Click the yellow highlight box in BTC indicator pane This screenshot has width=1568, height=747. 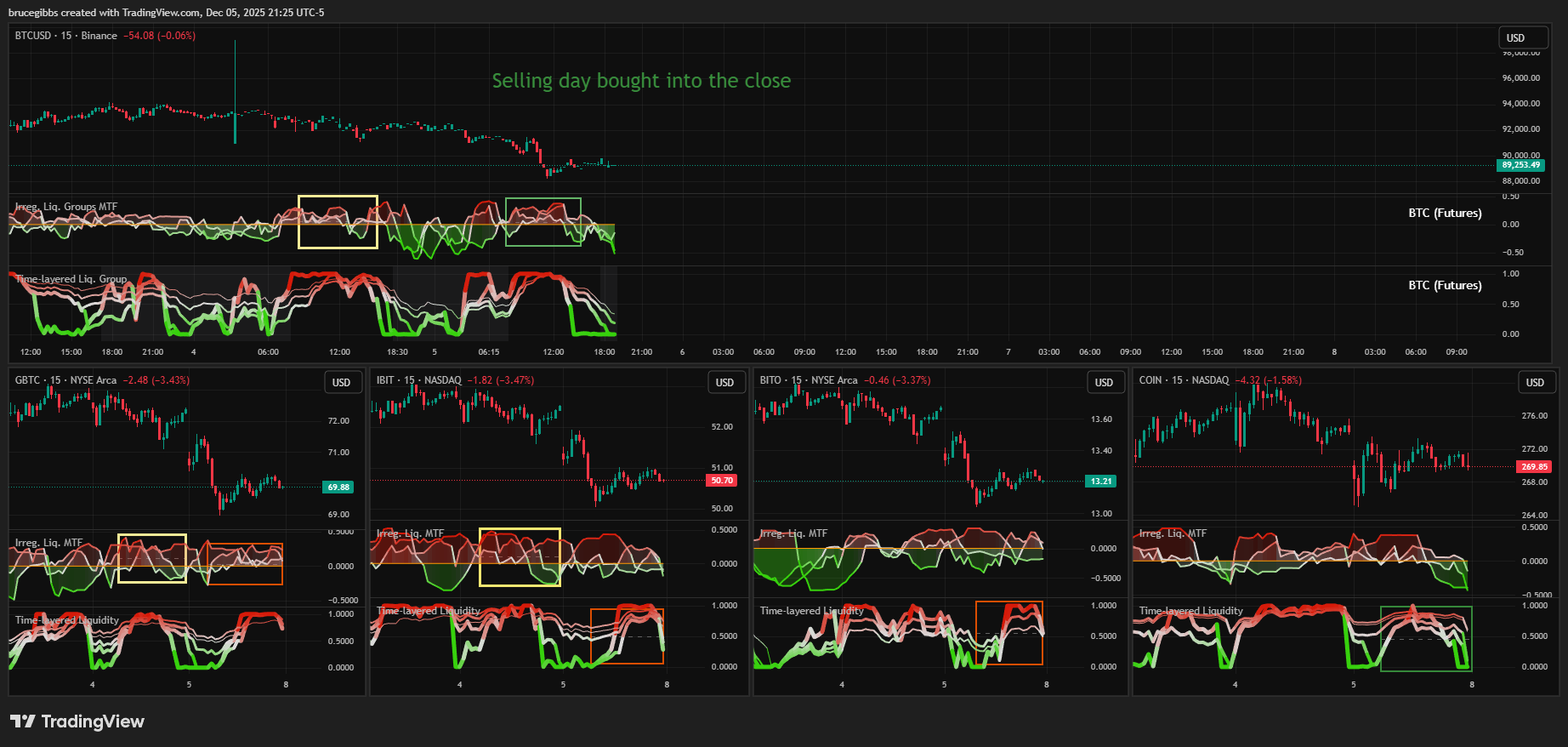(338, 197)
